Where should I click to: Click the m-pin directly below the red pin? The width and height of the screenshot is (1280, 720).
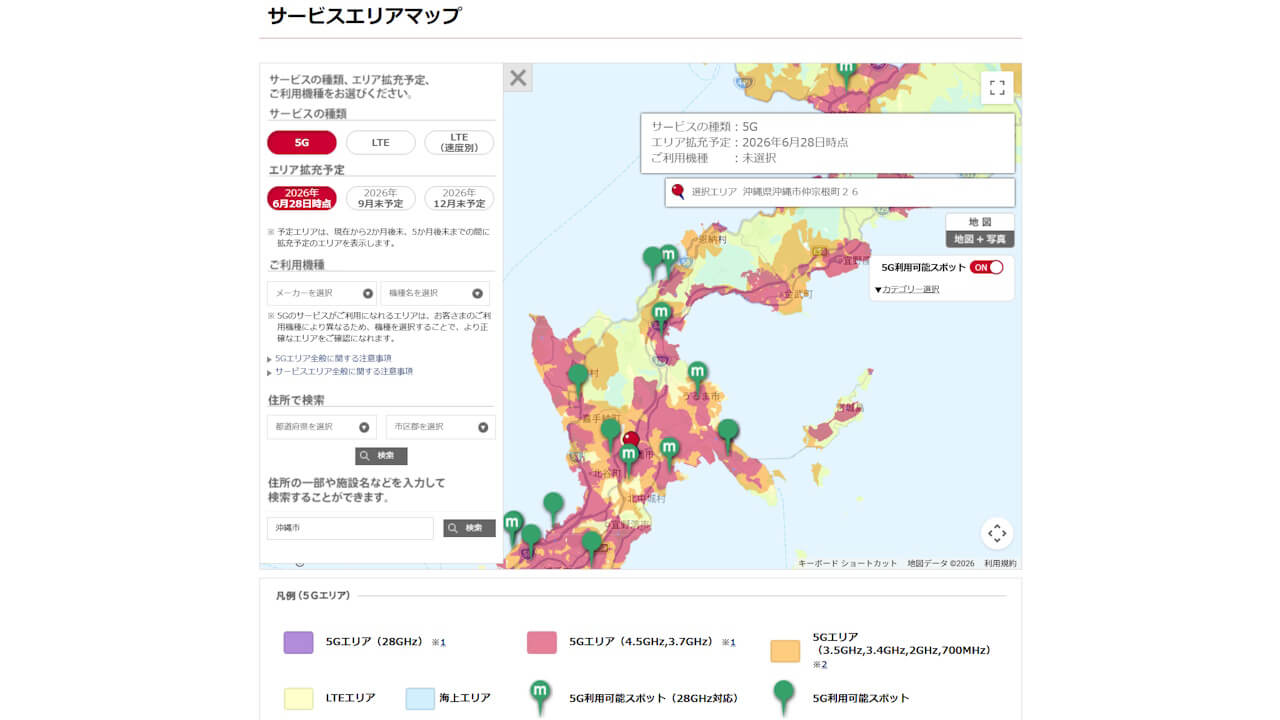[628, 458]
